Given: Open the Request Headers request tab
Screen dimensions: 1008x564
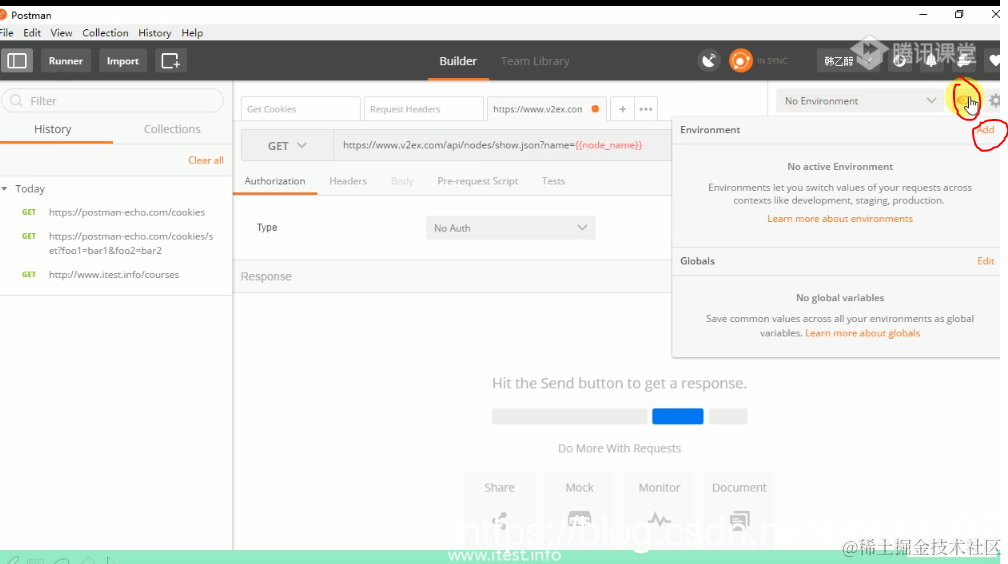Looking at the screenshot, I should [x=423, y=109].
